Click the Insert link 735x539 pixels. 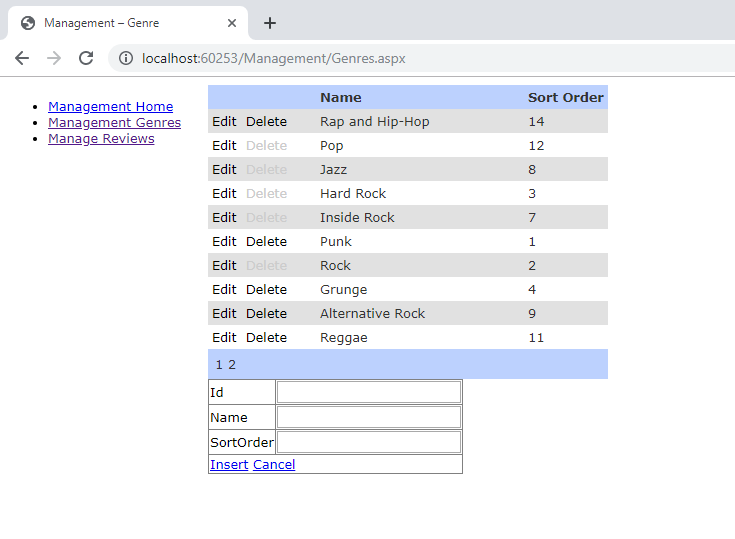tap(228, 465)
